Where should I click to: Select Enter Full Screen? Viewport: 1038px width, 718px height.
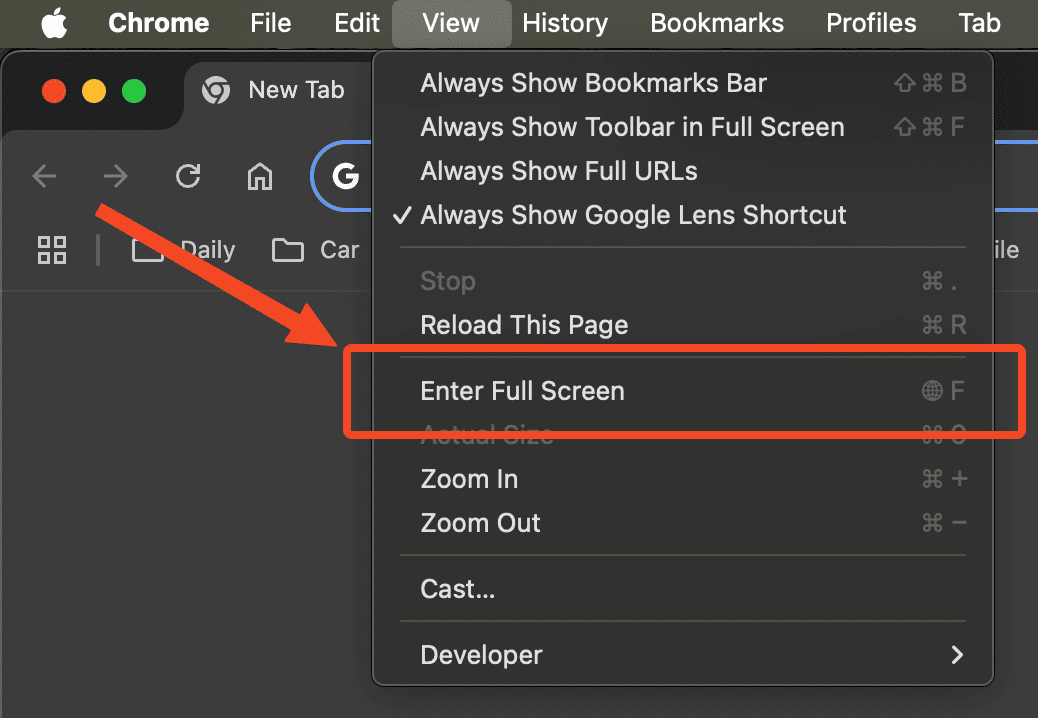click(x=683, y=391)
